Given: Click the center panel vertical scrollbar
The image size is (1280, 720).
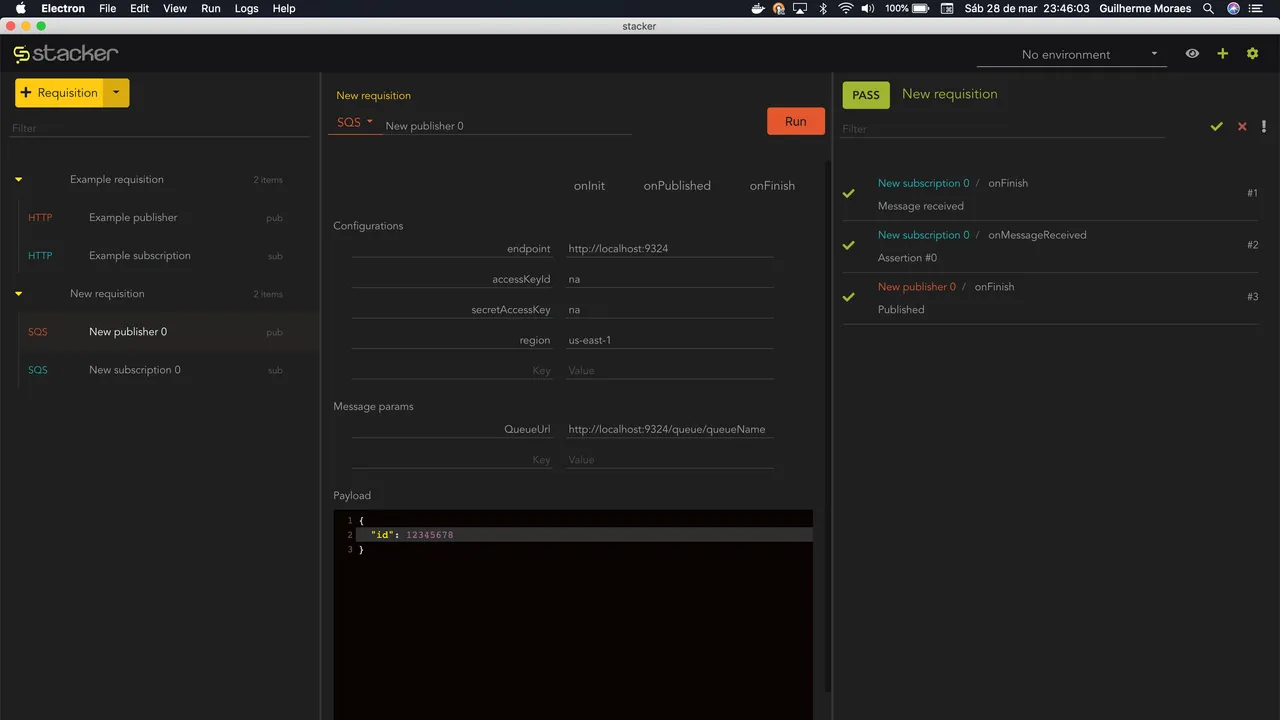Looking at the screenshot, I should pos(827,425).
